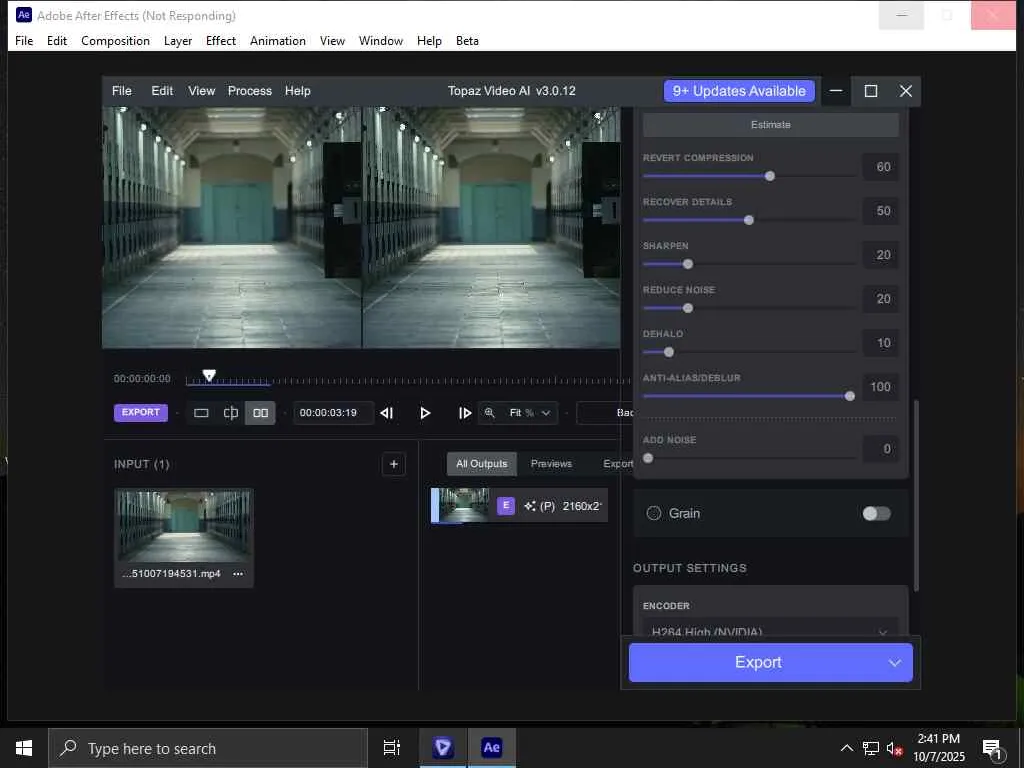
Task: Open the Process menu in Topaz
Action: pos(249,91)
